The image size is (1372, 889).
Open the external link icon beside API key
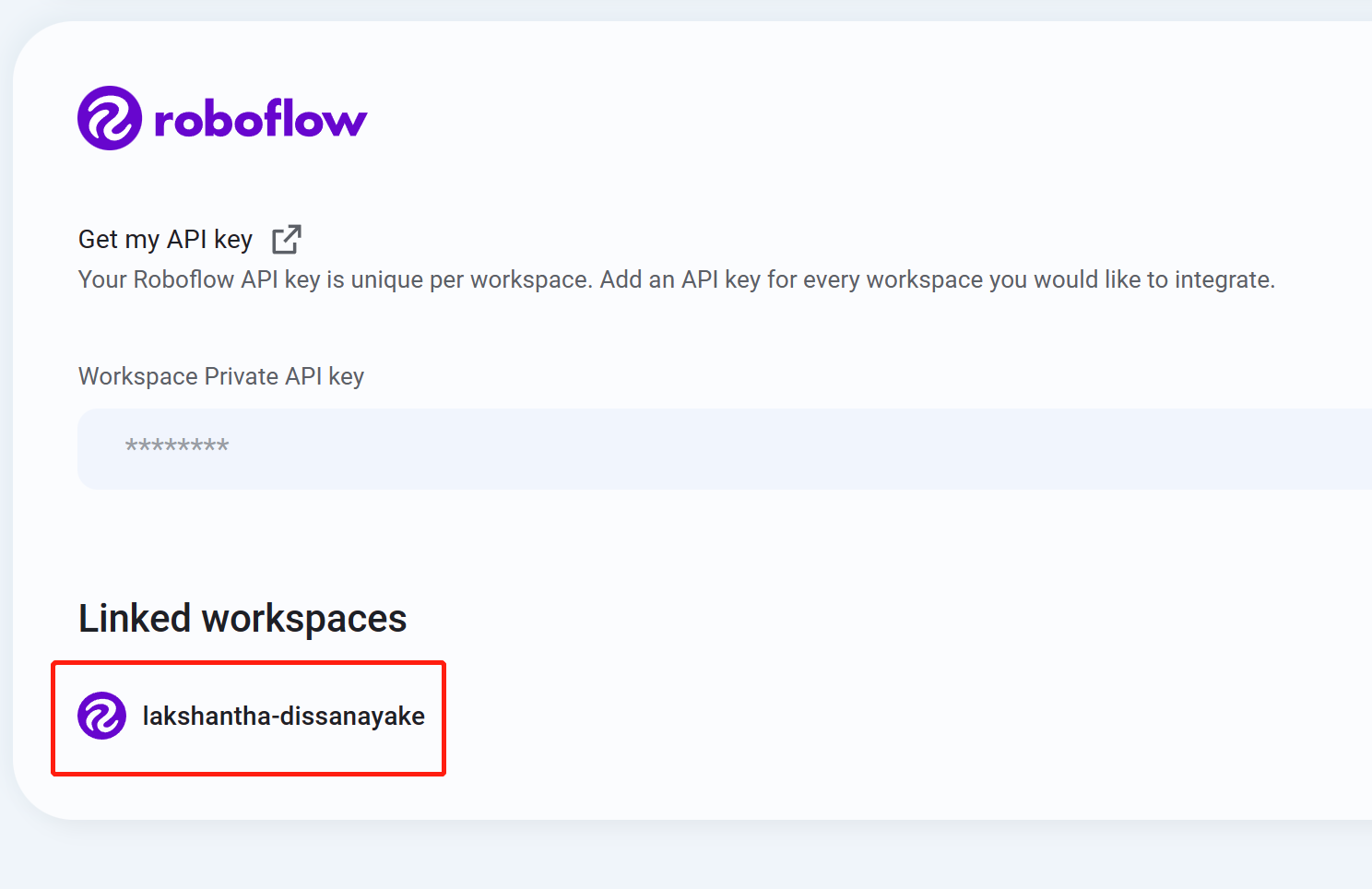[287, 239]
